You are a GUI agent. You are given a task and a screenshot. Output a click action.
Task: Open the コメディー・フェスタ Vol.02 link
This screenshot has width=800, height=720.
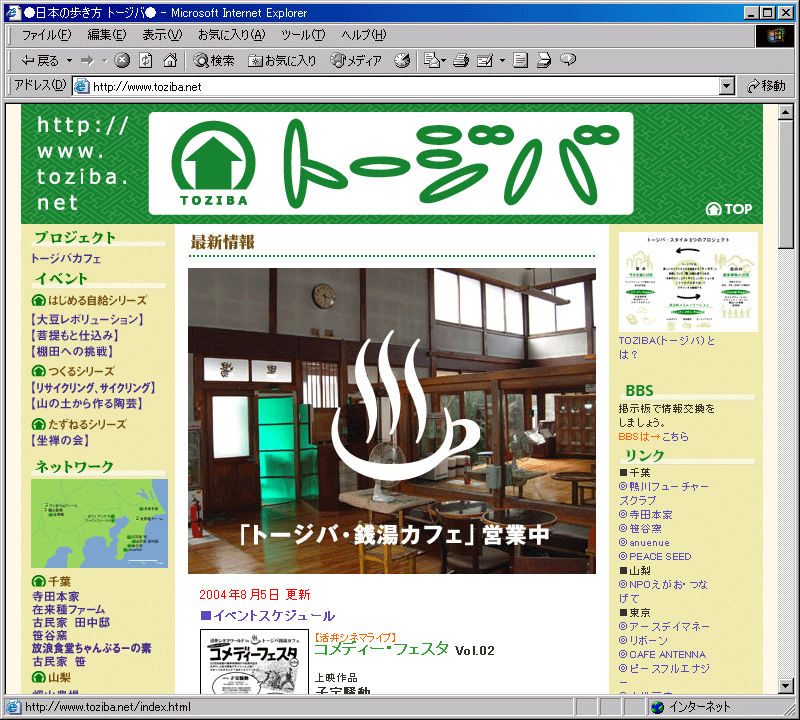(x=404, y=649)
